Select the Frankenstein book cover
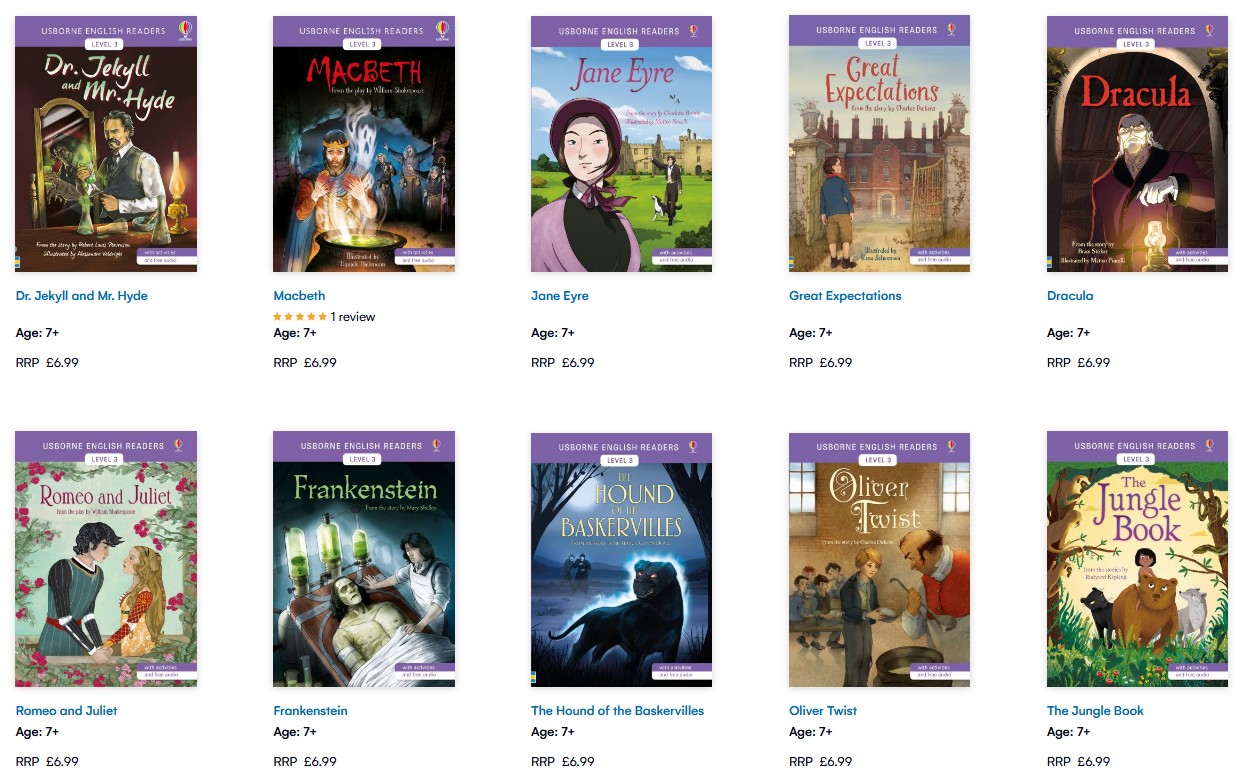 click(364, 559)
